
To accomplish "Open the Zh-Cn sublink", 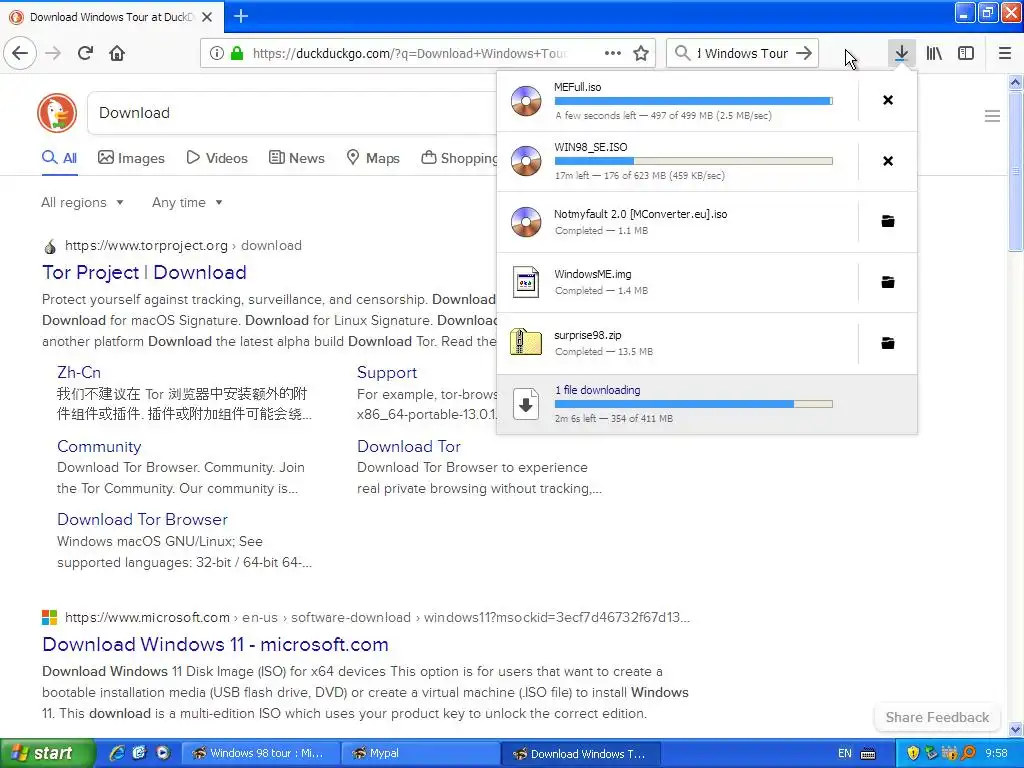I will click(x=79, y=372).
